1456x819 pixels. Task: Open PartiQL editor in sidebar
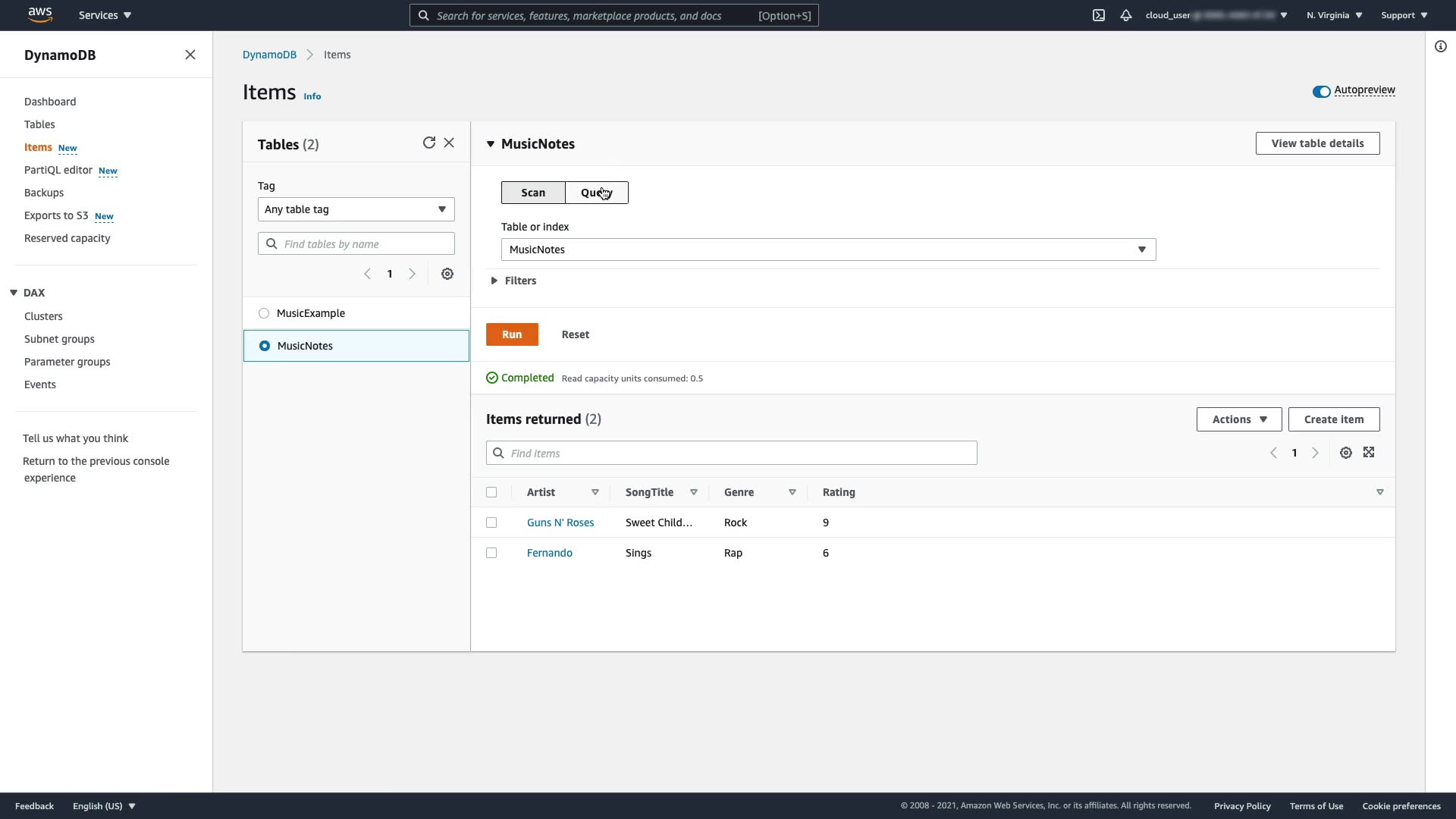click(58, 170)
